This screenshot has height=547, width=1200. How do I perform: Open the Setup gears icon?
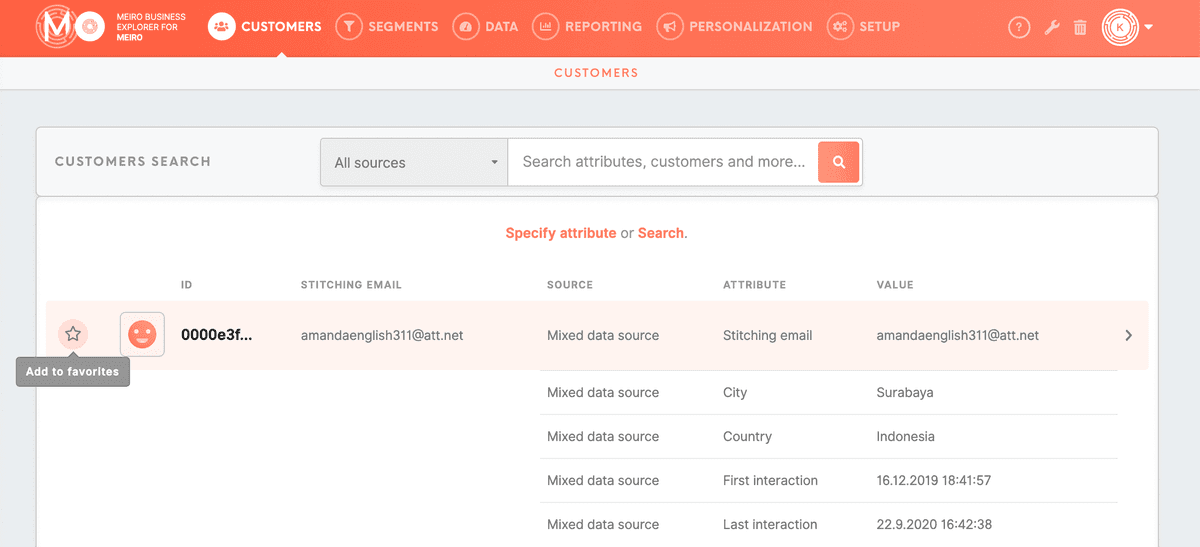tap(840, 27)
